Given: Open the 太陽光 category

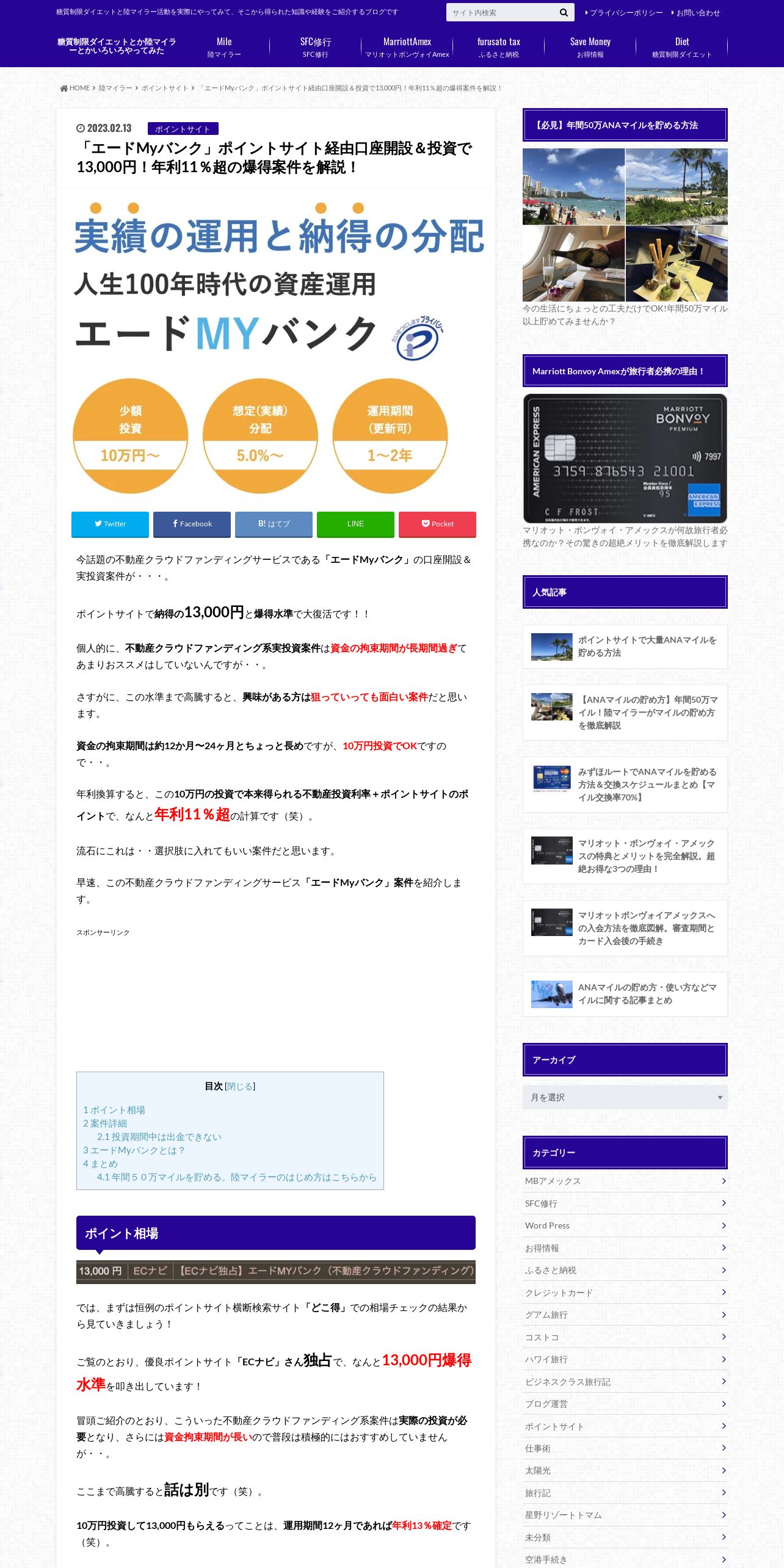Looking at the screenshot, I should click(625, 1471).
